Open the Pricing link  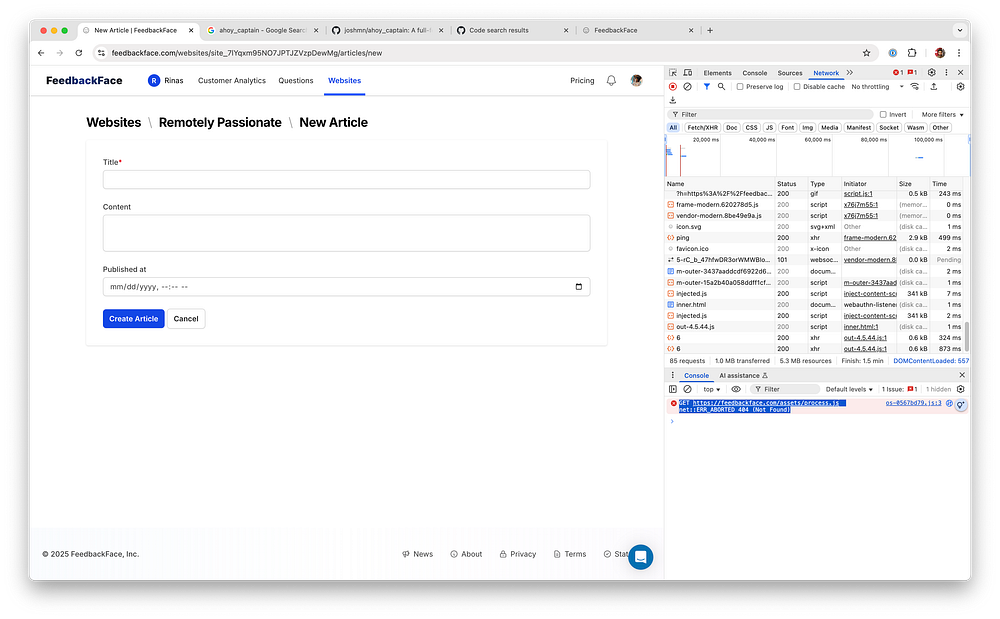(582, 81)
